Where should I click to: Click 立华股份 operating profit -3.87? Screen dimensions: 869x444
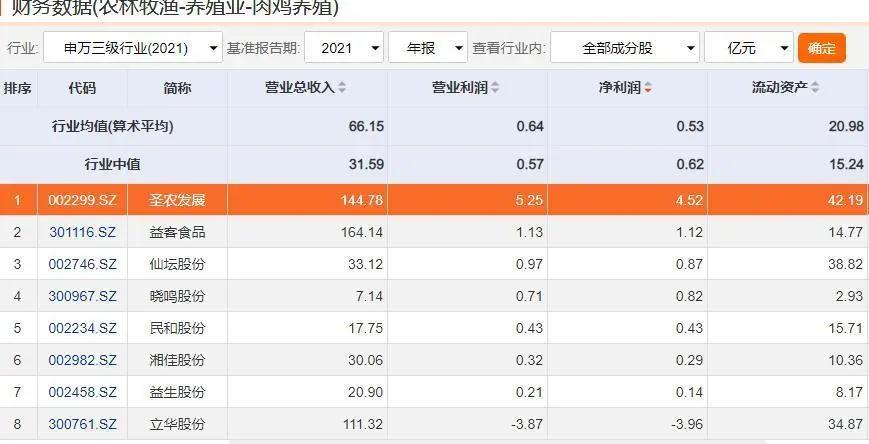[525, 425]
